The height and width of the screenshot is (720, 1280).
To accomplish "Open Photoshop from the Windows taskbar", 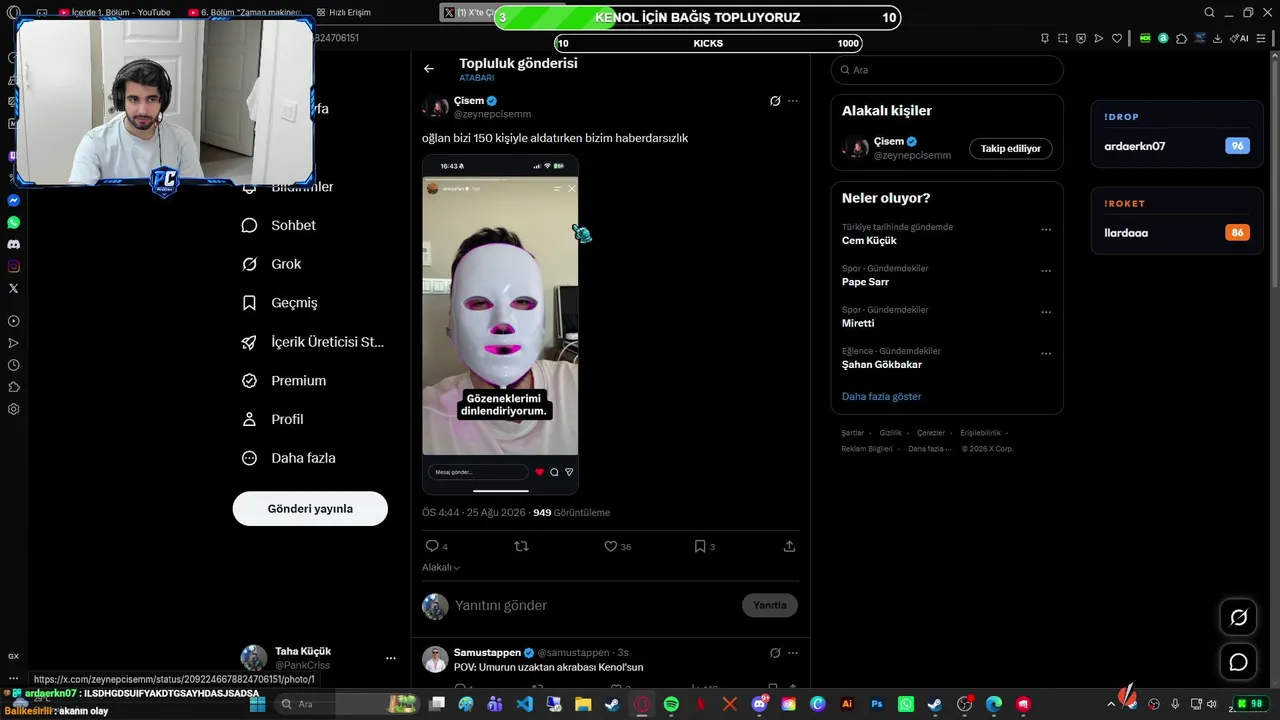I will [x=877, y=704].
